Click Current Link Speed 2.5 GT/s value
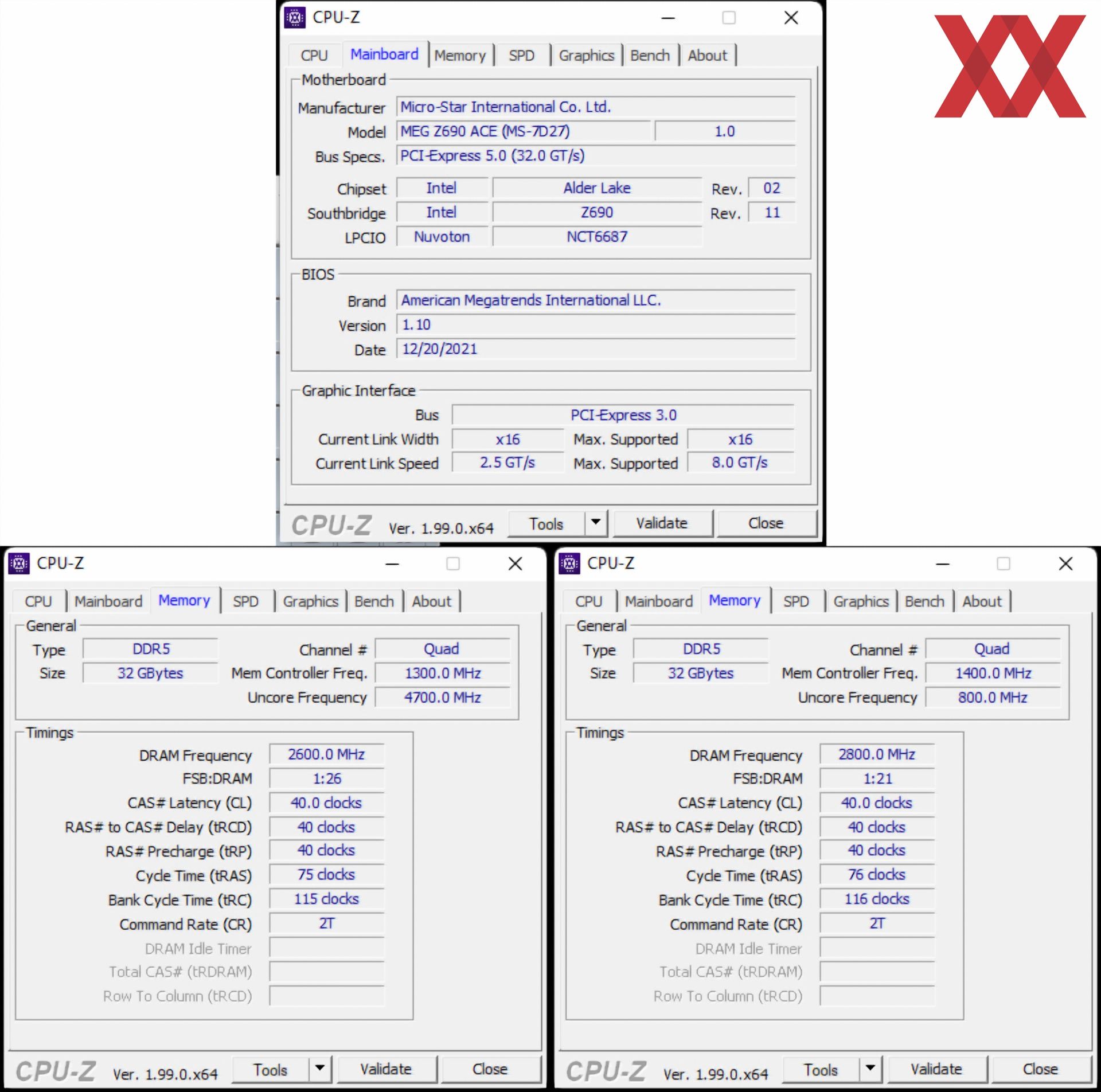Viewport: 1101px width, 1092px height. (508, 463)
